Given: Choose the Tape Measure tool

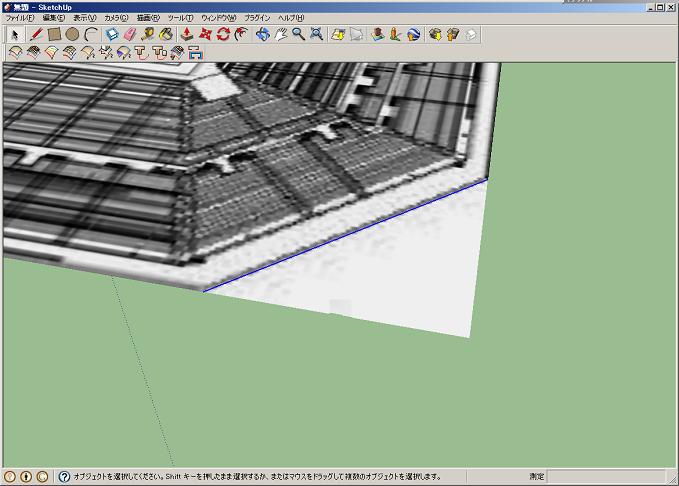Looking at the screenshot, I should (x=148, y=34).
